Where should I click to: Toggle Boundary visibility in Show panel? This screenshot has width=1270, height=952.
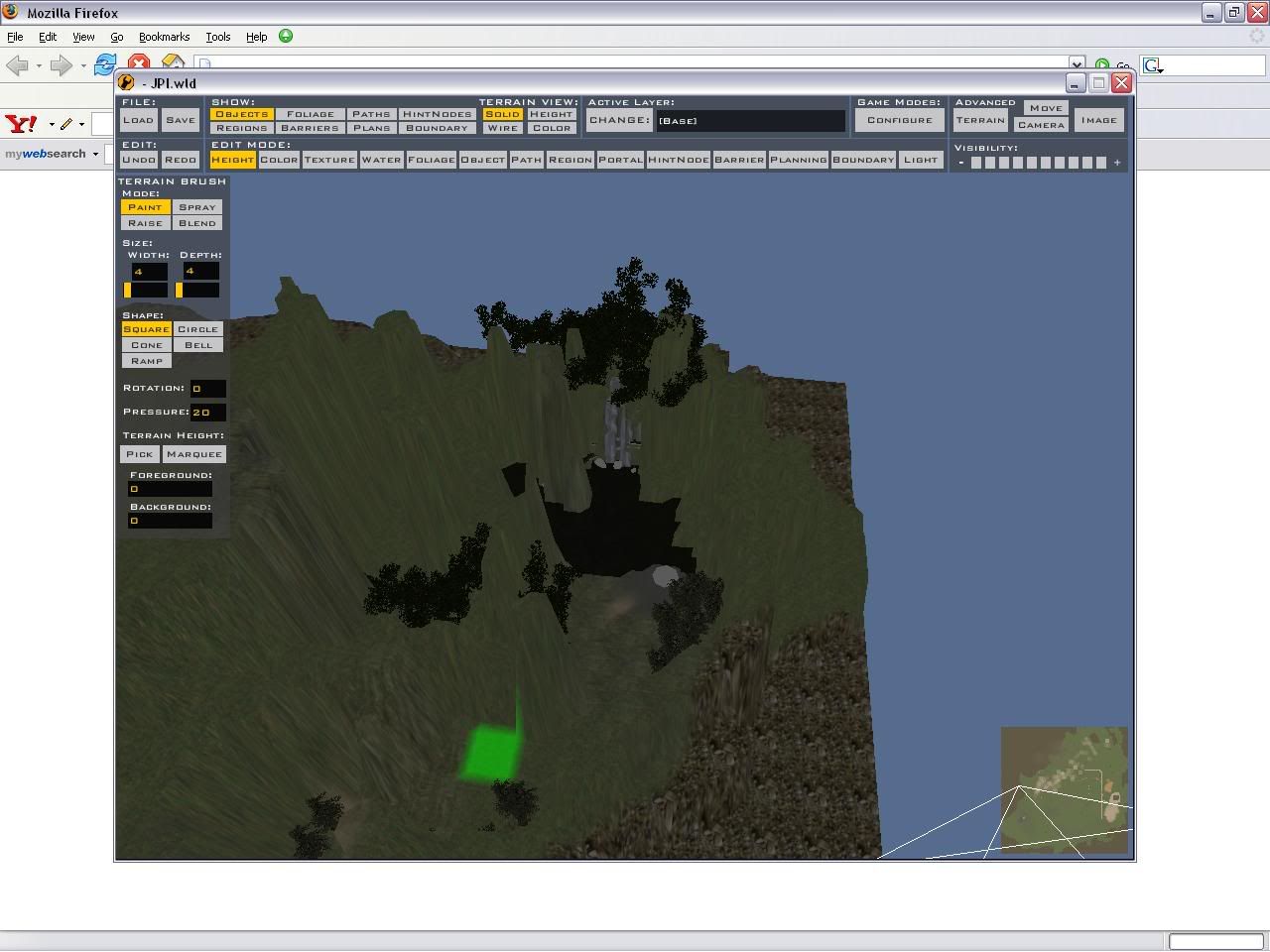click(437, 128)
